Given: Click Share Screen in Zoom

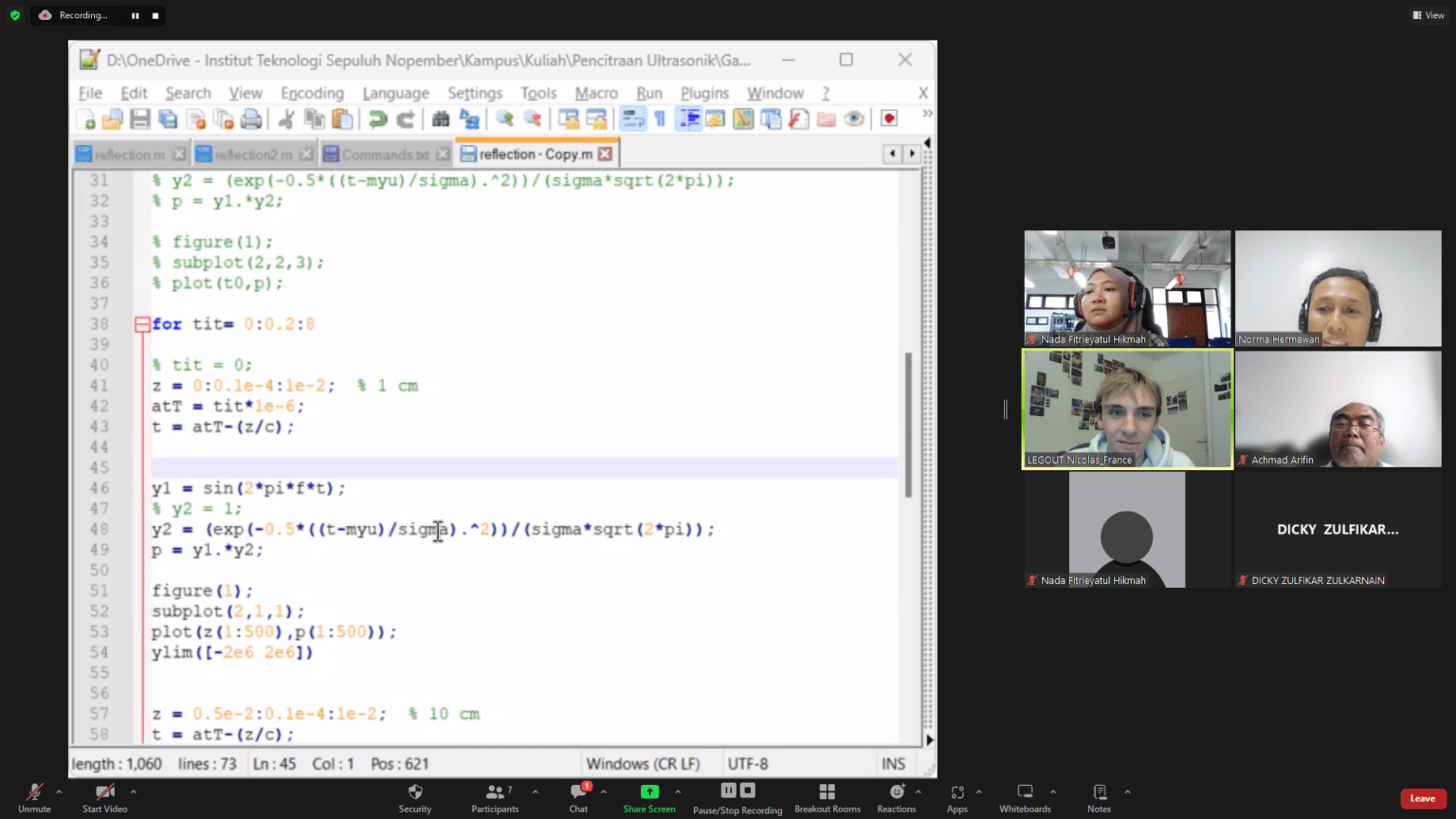Looking at the screenshot, I should (x=649, y=798).
